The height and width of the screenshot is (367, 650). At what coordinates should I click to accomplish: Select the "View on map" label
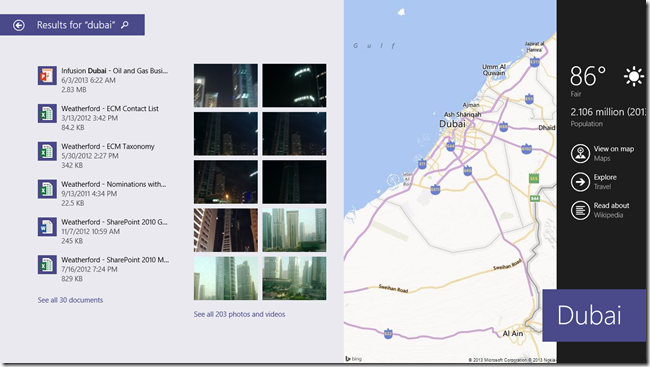click(614, 149)
